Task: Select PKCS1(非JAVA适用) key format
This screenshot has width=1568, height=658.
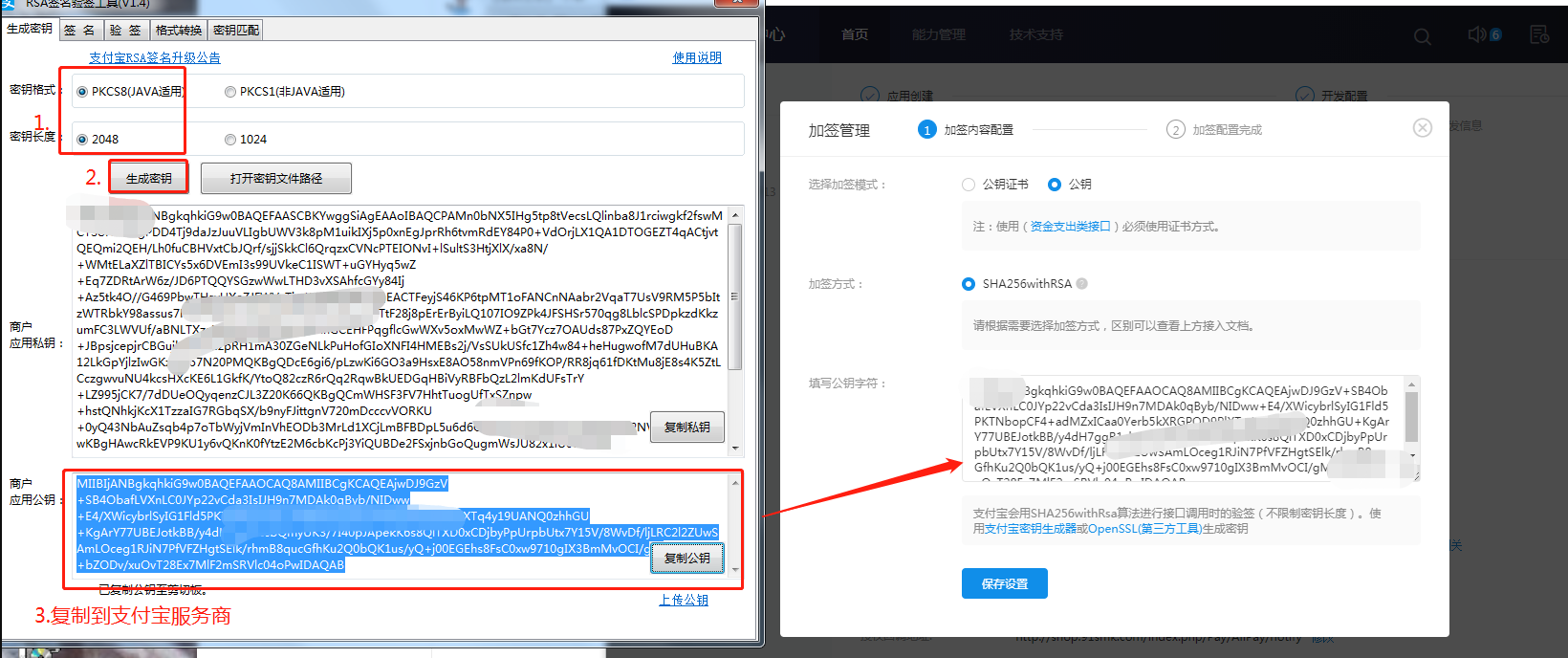Action: [285, 92]
